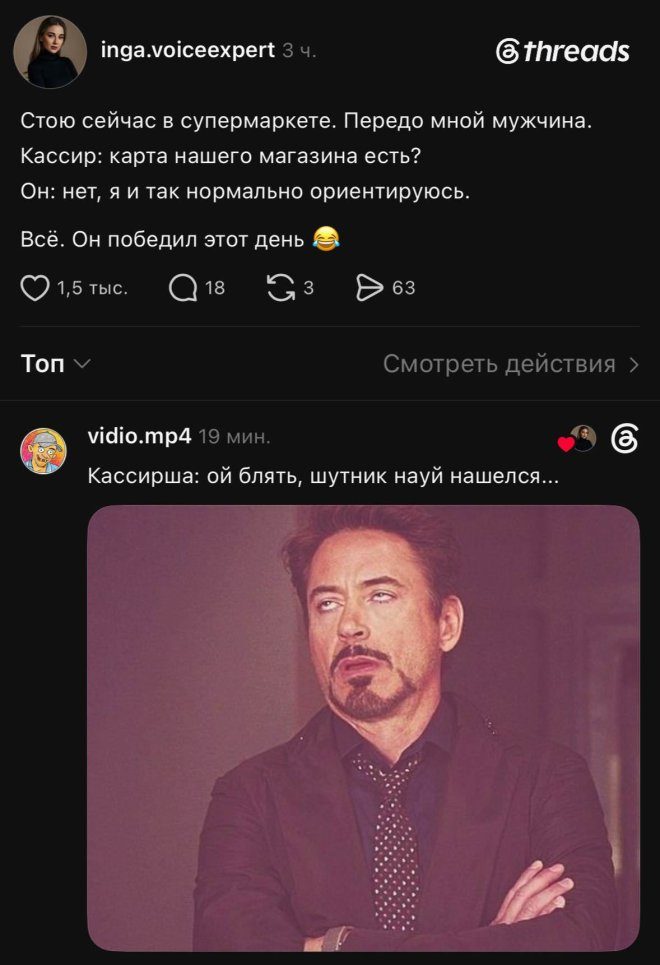Image resolution: width=660 pixels, height=965 pixels.
Task: Open the inga.voiceexpert username link
Action: coord(188,50)
